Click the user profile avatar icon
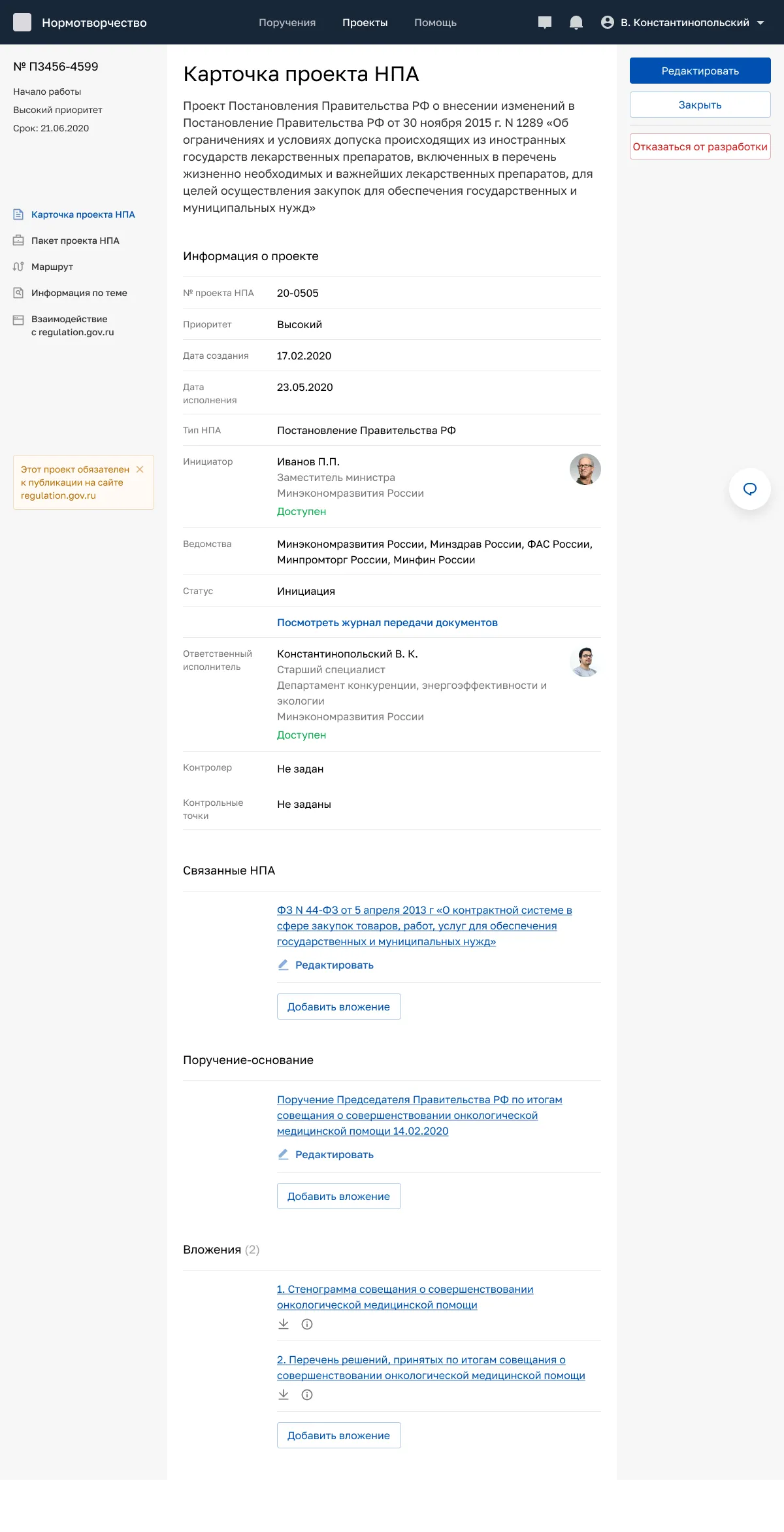Viewport: 784px width, 1532px height. point(608,22)
